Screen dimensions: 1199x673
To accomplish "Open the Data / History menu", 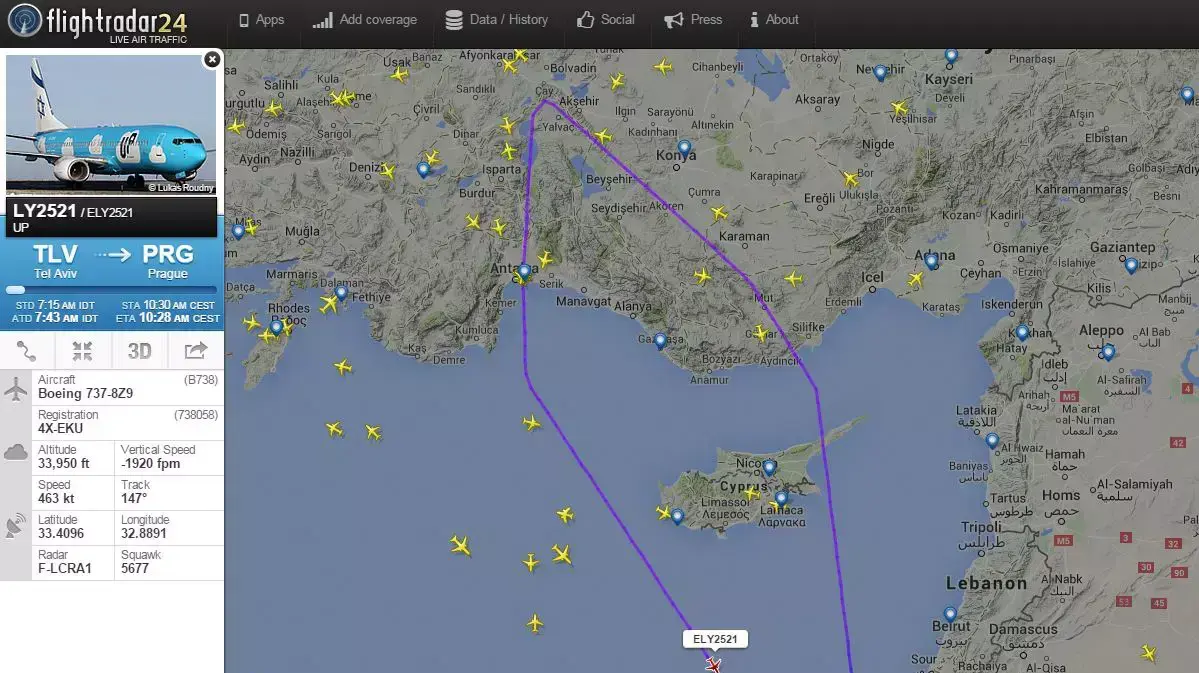I will 497,20.
